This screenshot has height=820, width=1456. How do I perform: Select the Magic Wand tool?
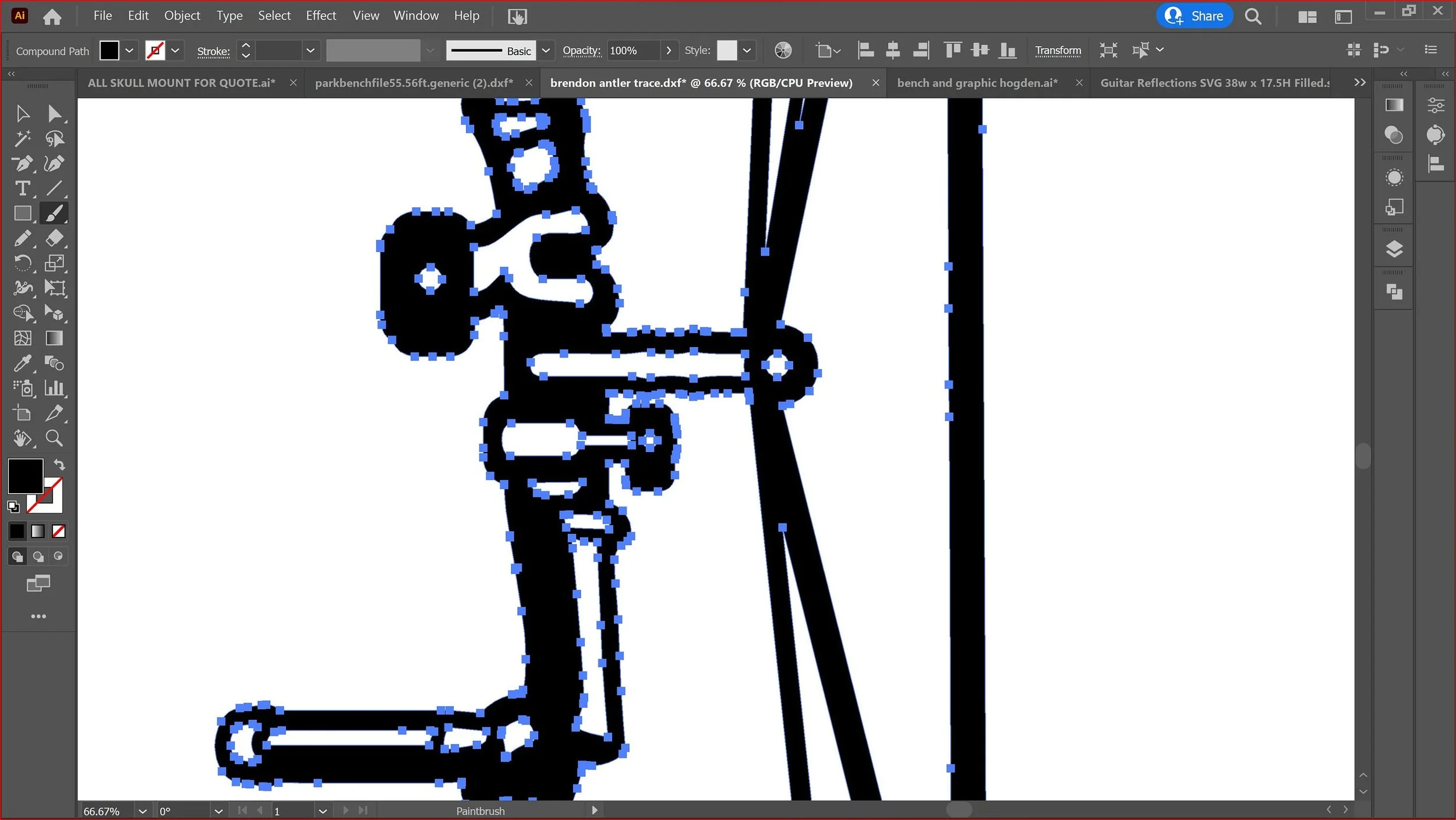click(22, 139)
